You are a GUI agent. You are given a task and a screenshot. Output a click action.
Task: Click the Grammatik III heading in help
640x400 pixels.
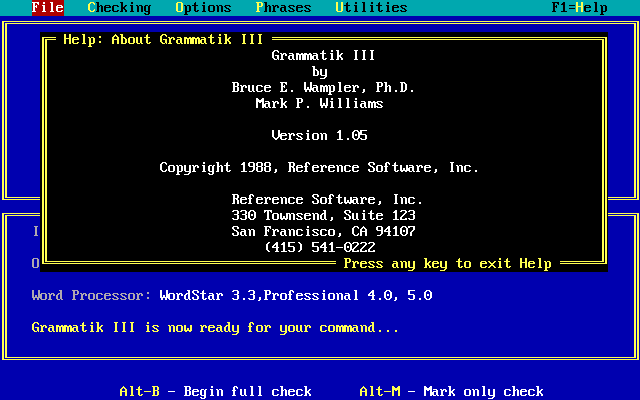(323, 56)
